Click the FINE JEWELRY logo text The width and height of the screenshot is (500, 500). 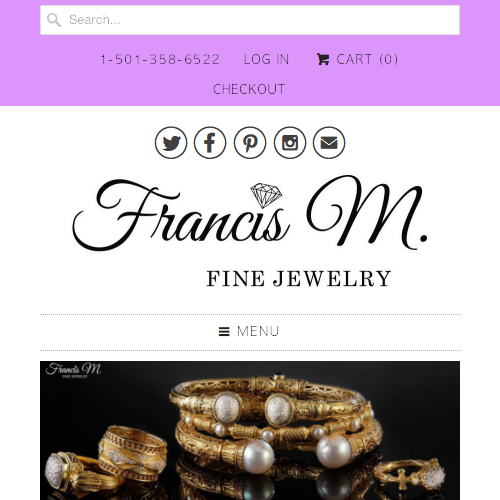pos(299,279)
